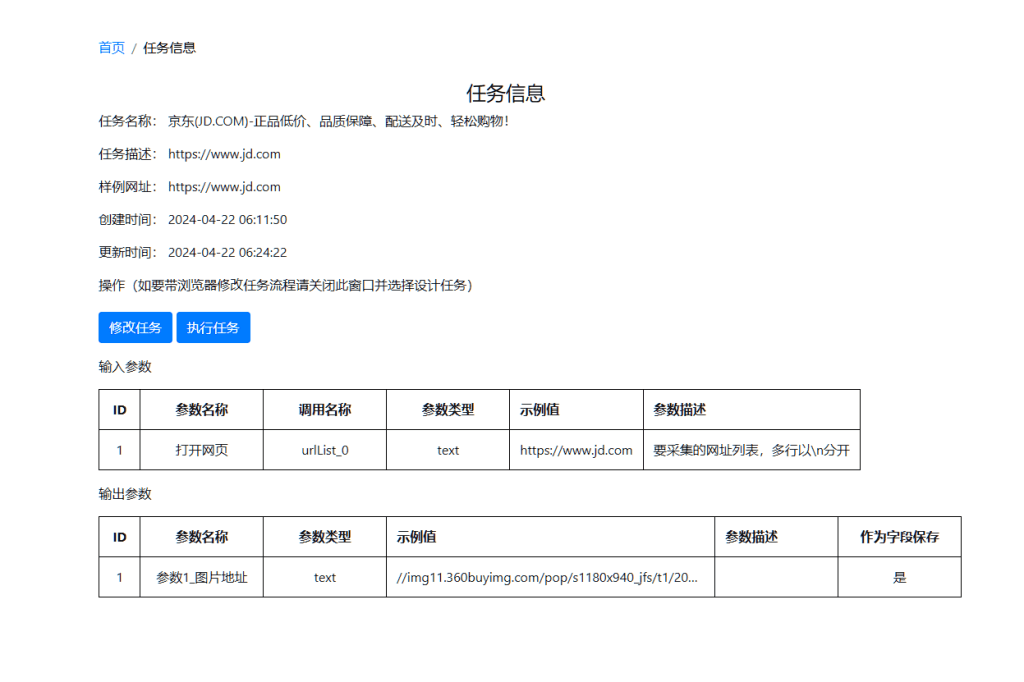This screenshot has height=682, width=1024.
Task: Click the input table 参数名称 header
Action: pyautogui.click(x=201, y=410)
